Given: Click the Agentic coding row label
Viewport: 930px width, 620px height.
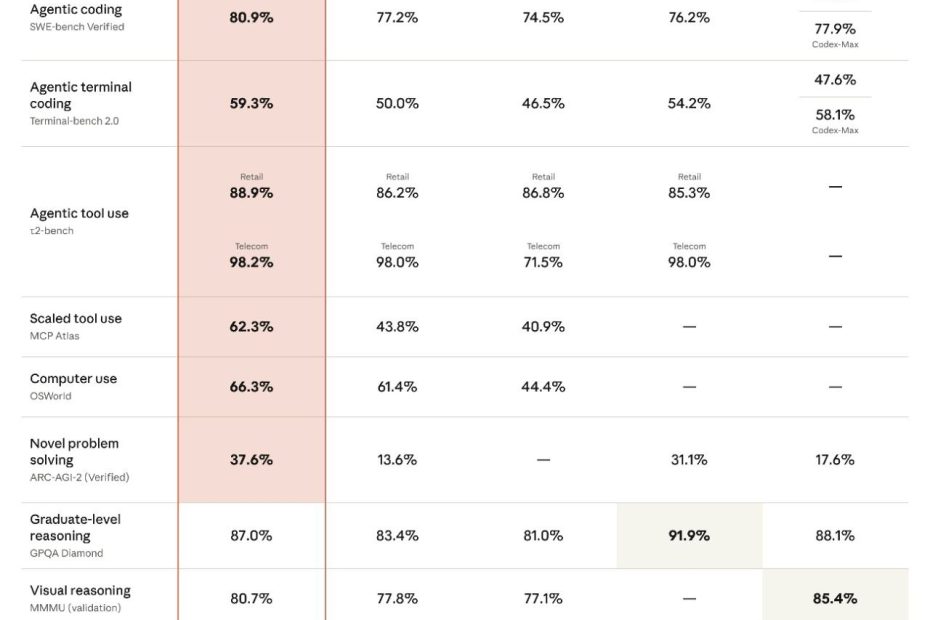Looking at the screenshot, I should 76,10.
